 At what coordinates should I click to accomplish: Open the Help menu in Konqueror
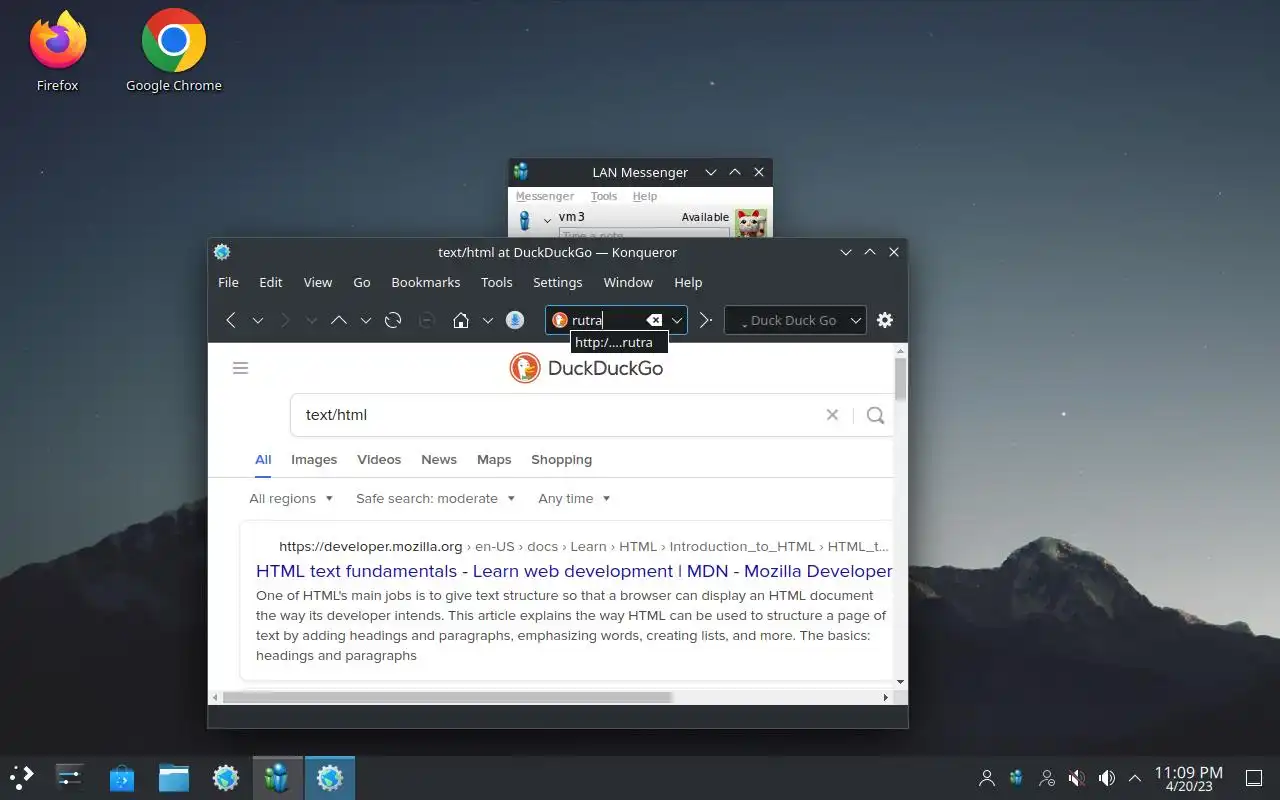point(688,282)
